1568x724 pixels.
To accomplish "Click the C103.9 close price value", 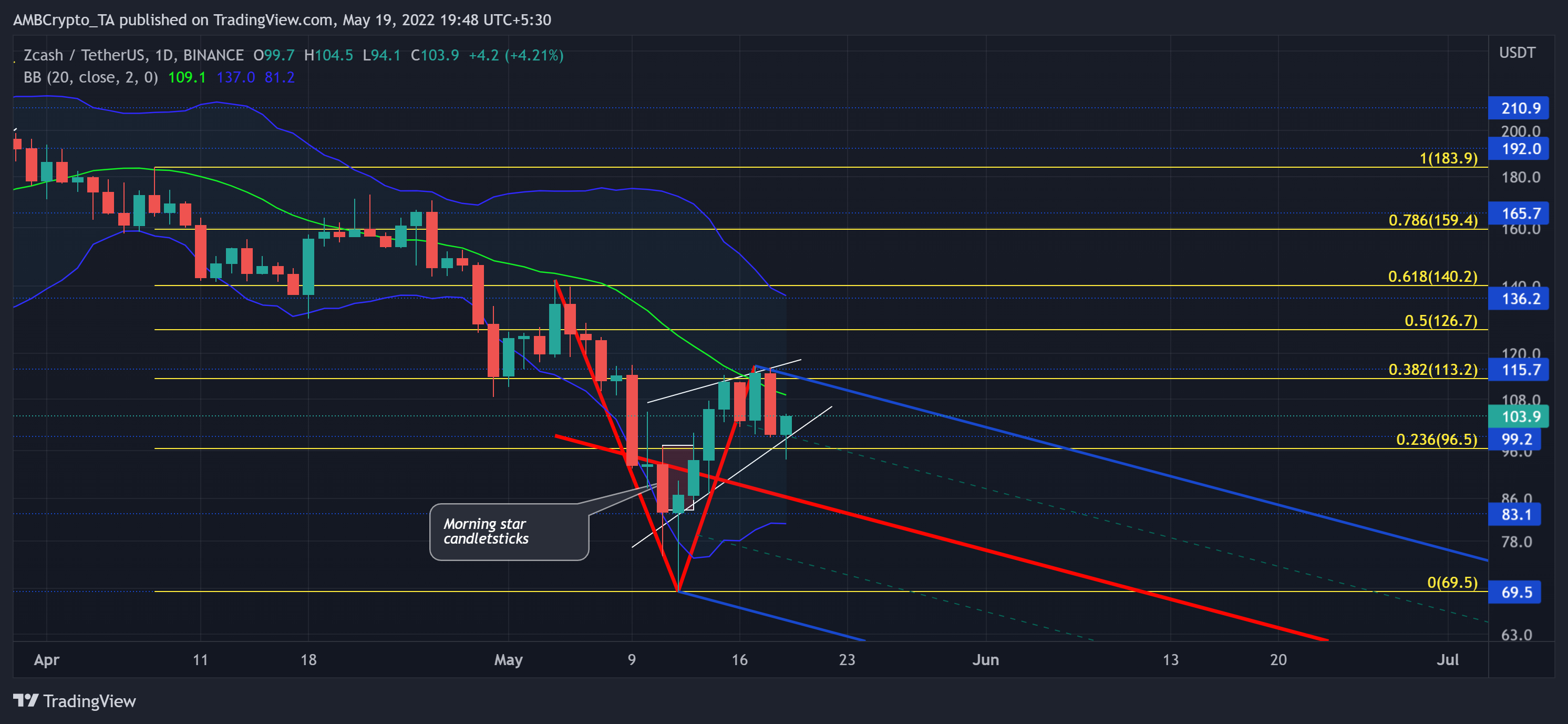I will [x=435, y=55].
